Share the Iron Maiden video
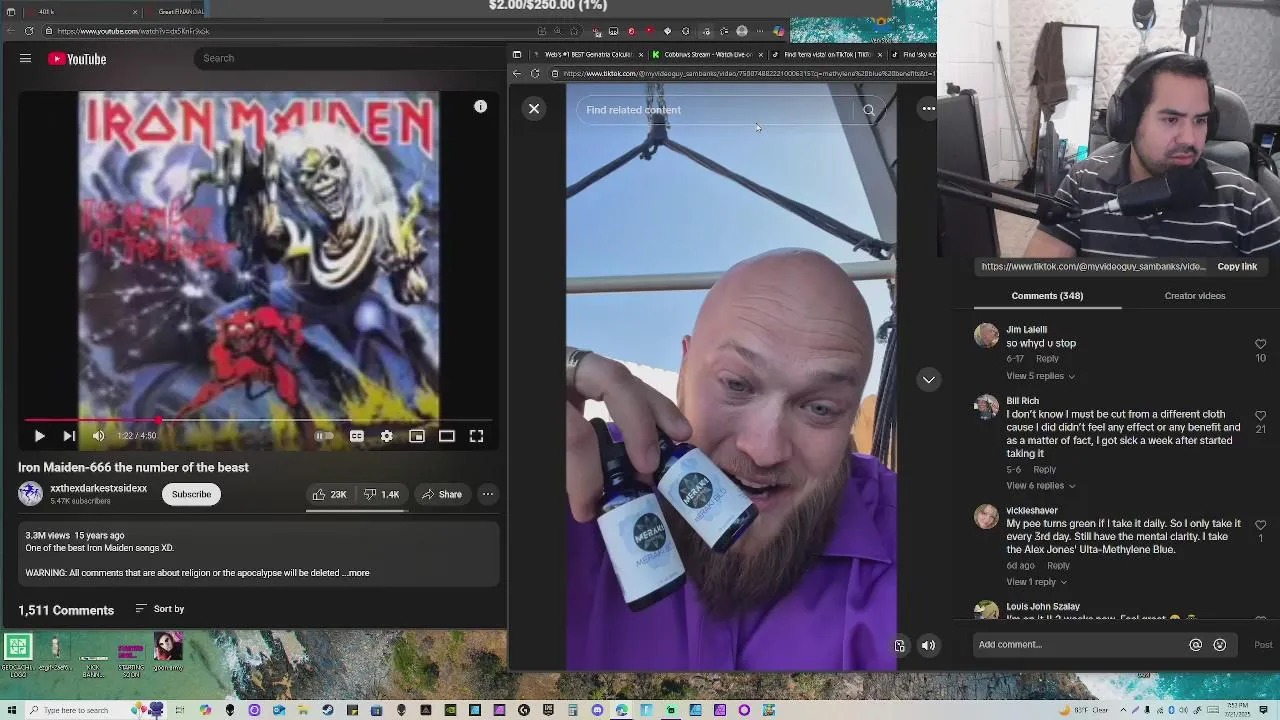The width and height of the screenshot is (1280, 720). 441,494
